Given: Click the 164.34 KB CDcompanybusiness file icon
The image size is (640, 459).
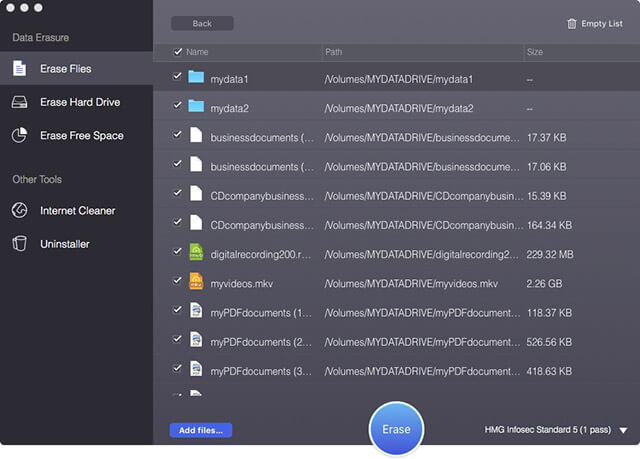Looking at the screenshot, I should point(196,222).
